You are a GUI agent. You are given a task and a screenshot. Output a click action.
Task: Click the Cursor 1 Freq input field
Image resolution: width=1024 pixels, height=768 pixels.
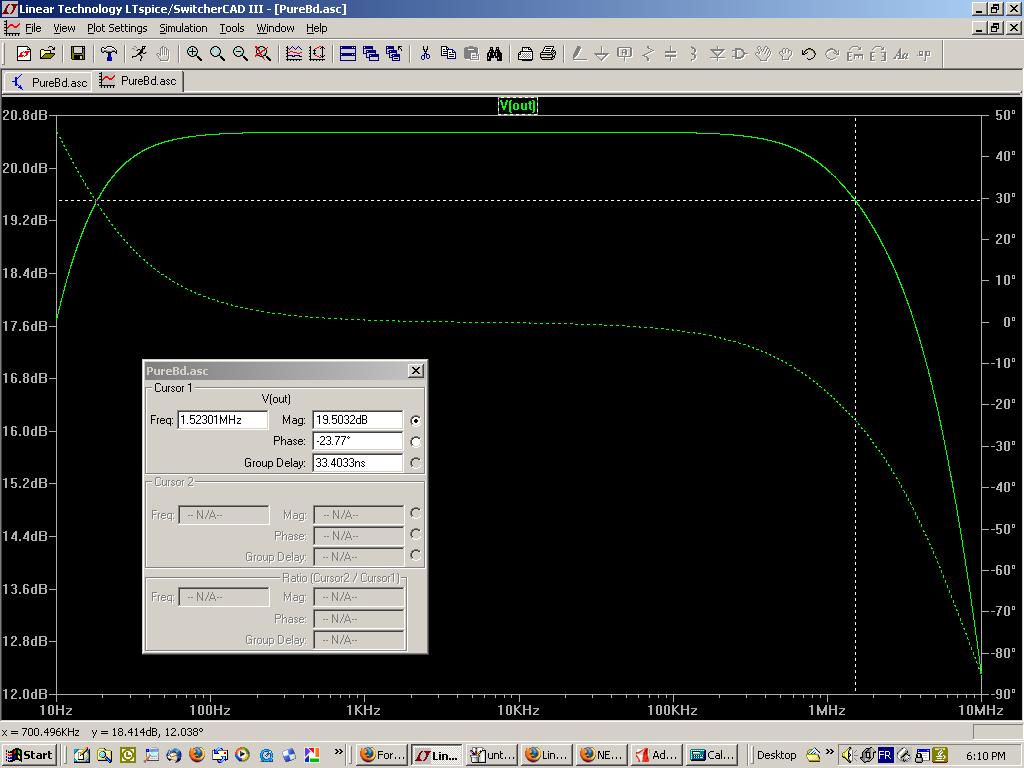coord(222,420)
